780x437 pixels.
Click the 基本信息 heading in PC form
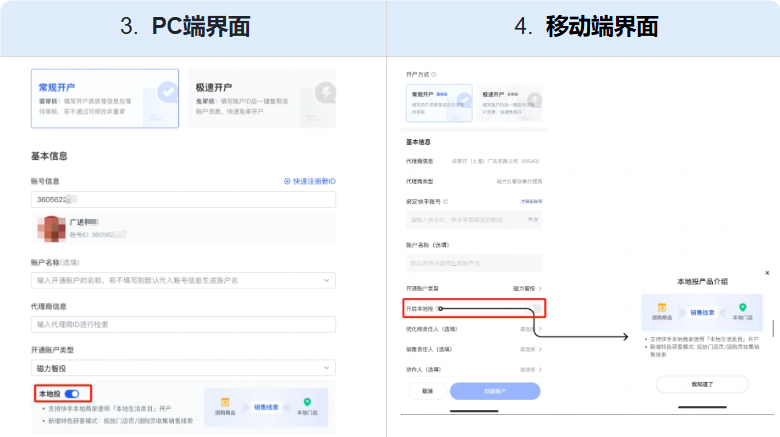[x=49, y=156]
